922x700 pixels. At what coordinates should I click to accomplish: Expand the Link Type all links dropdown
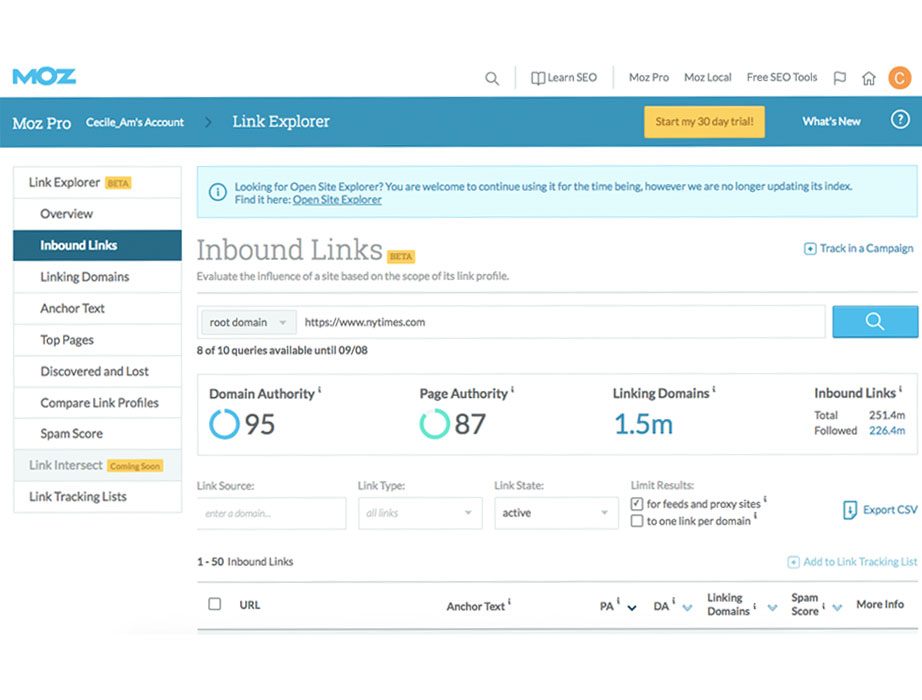[x=419, y=513]
